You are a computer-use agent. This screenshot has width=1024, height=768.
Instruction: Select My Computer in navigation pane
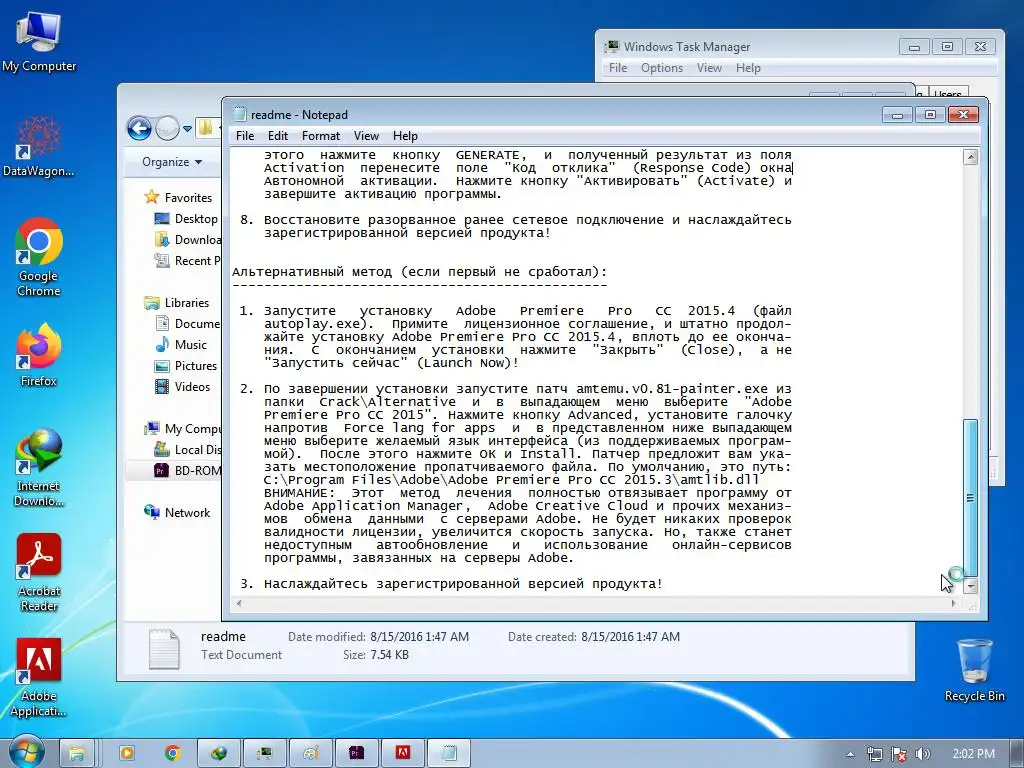(183, 428)
